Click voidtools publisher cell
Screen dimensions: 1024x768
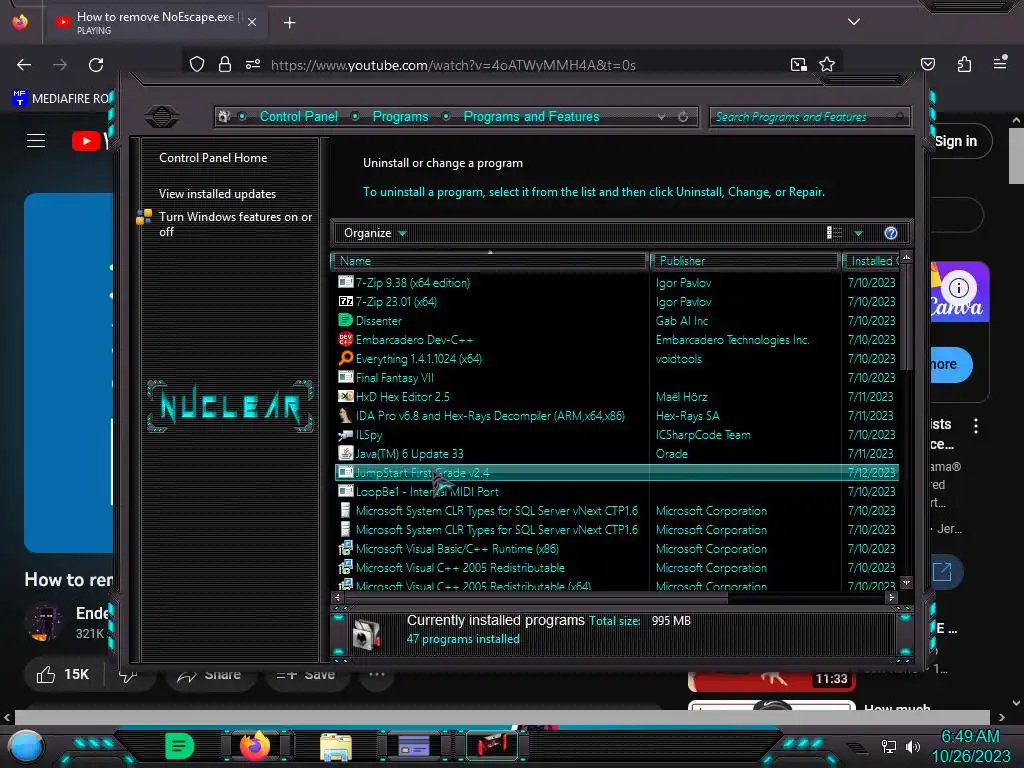679,359
